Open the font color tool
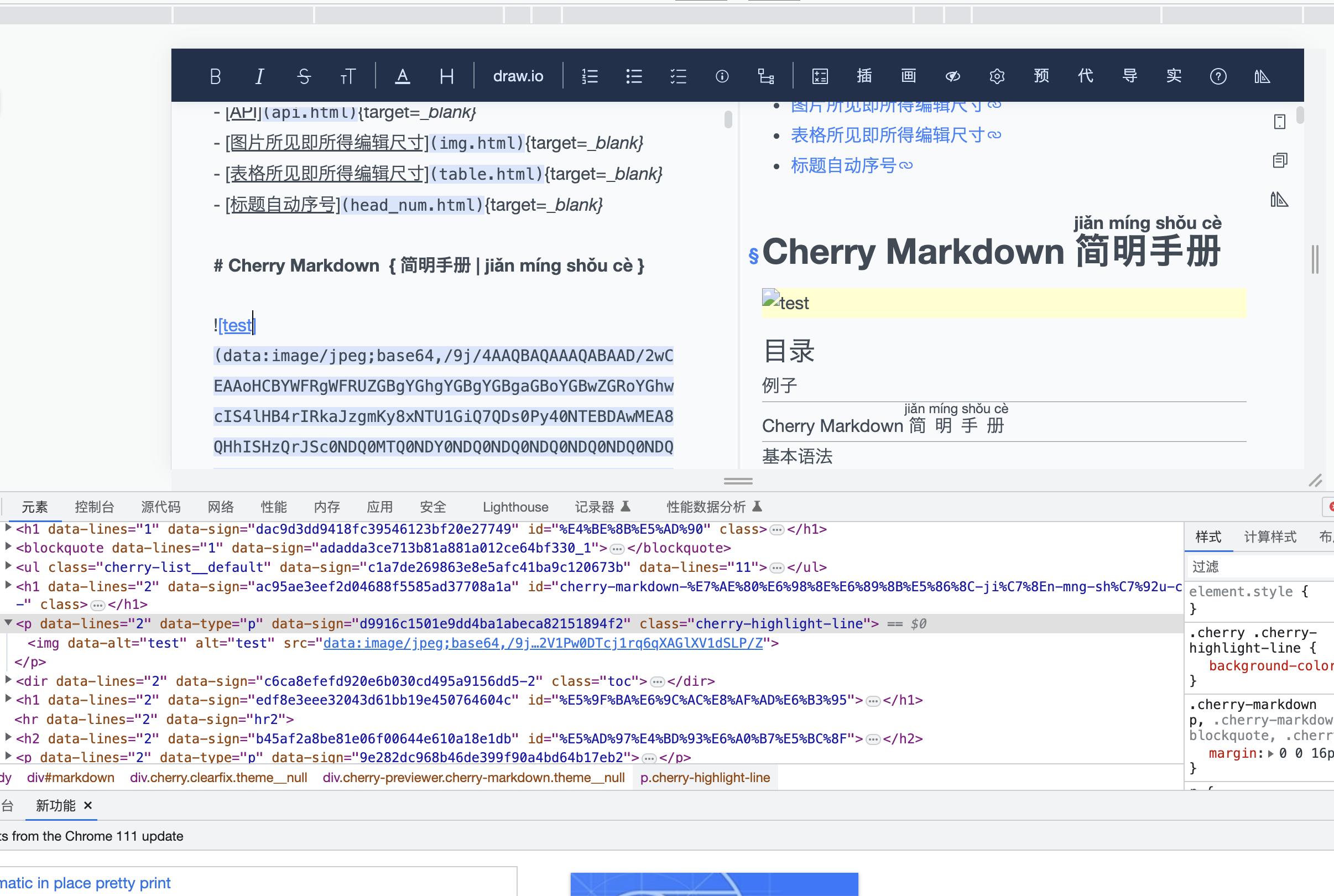 point(402,76)
